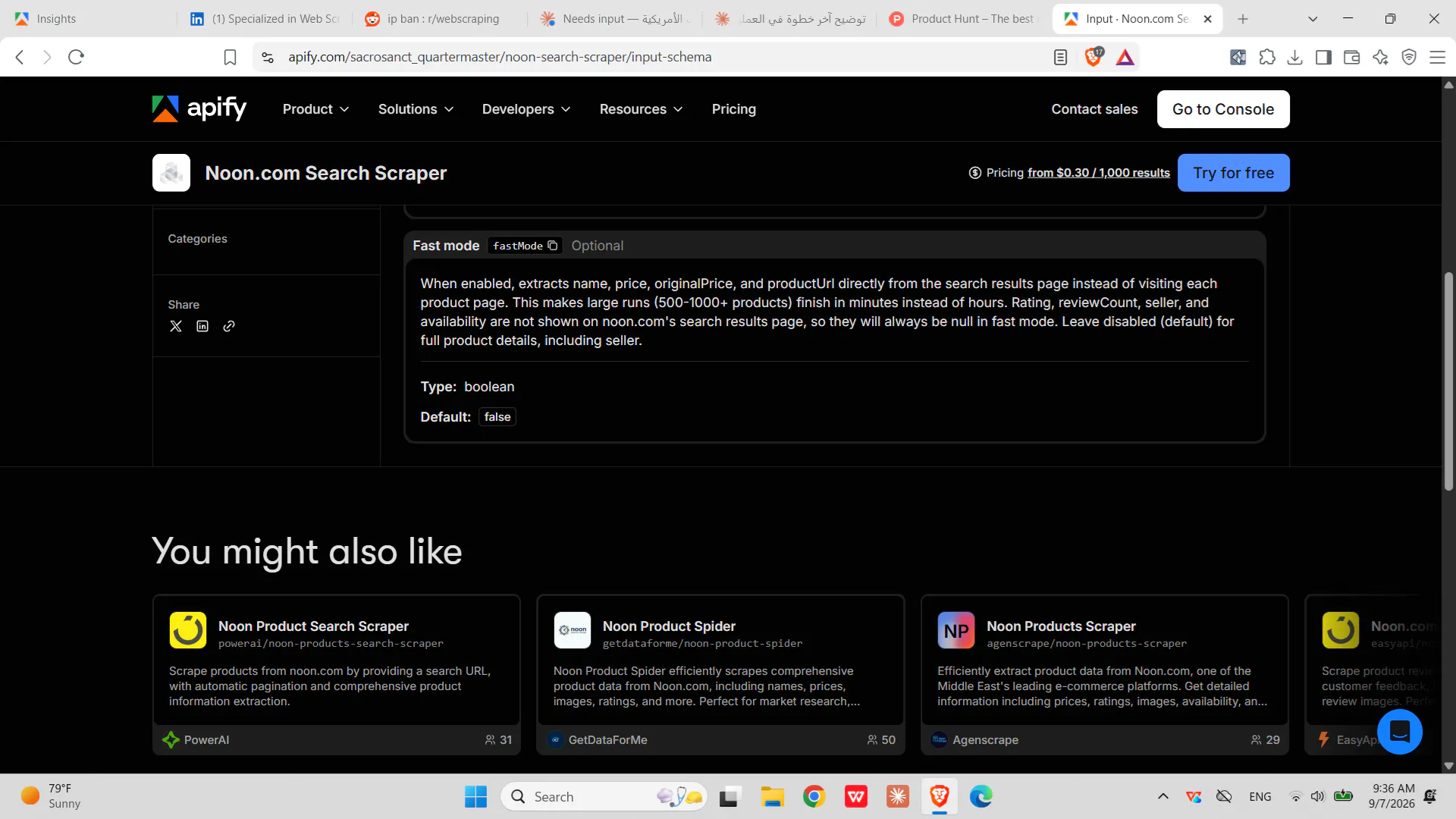This screenshot has width=1456, height=819.
Task: Toggle the browser sidebar
Action: (x=1323, y=57)
